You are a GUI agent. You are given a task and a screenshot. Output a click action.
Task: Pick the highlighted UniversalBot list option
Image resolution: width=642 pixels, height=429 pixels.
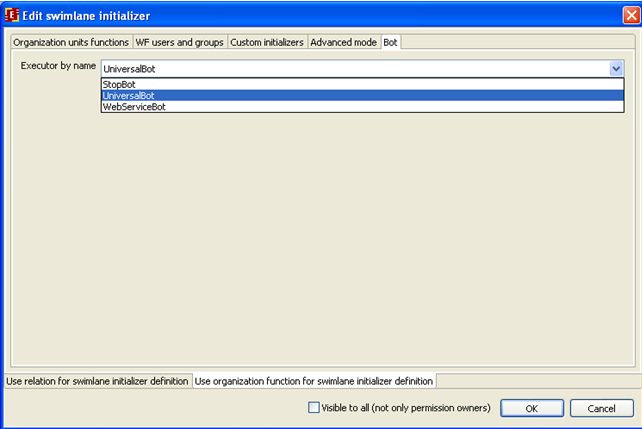click(x=130, y=96)
